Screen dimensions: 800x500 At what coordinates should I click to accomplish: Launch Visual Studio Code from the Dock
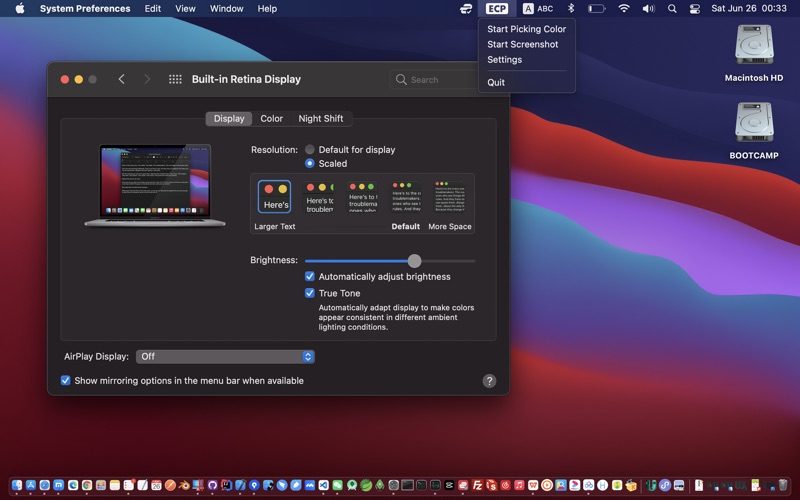coord(323,485)
